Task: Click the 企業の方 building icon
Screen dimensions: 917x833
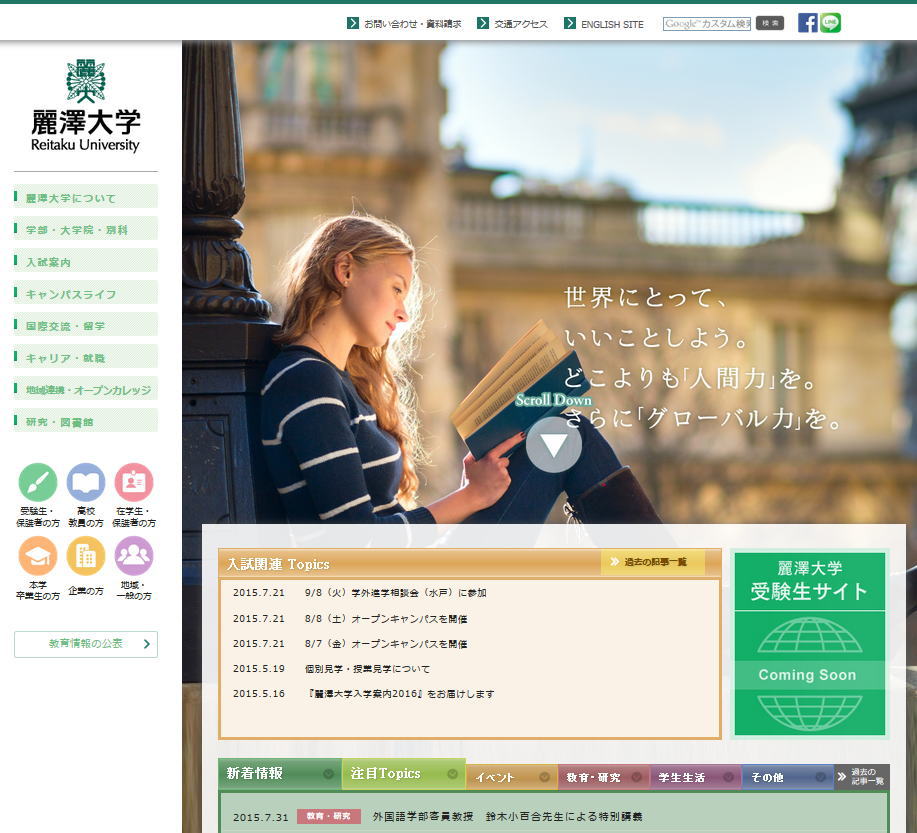Action: point(86,556)
